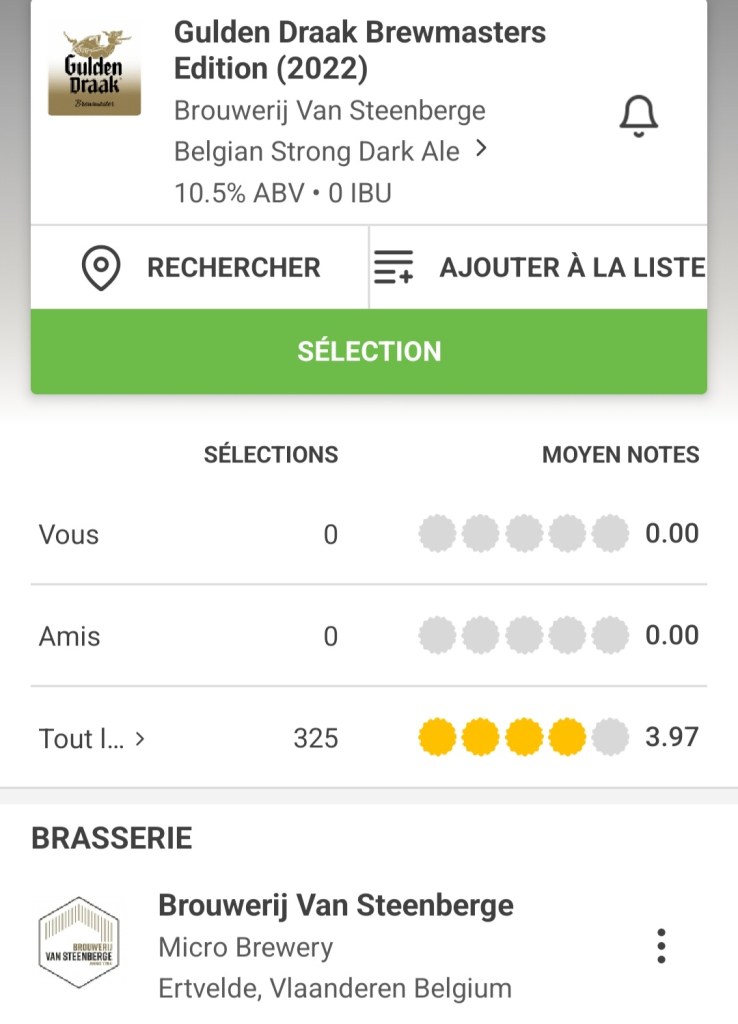
Task: Expand the Belgian Strong Dark Ale chevron
Action: (x=482, y=150)
